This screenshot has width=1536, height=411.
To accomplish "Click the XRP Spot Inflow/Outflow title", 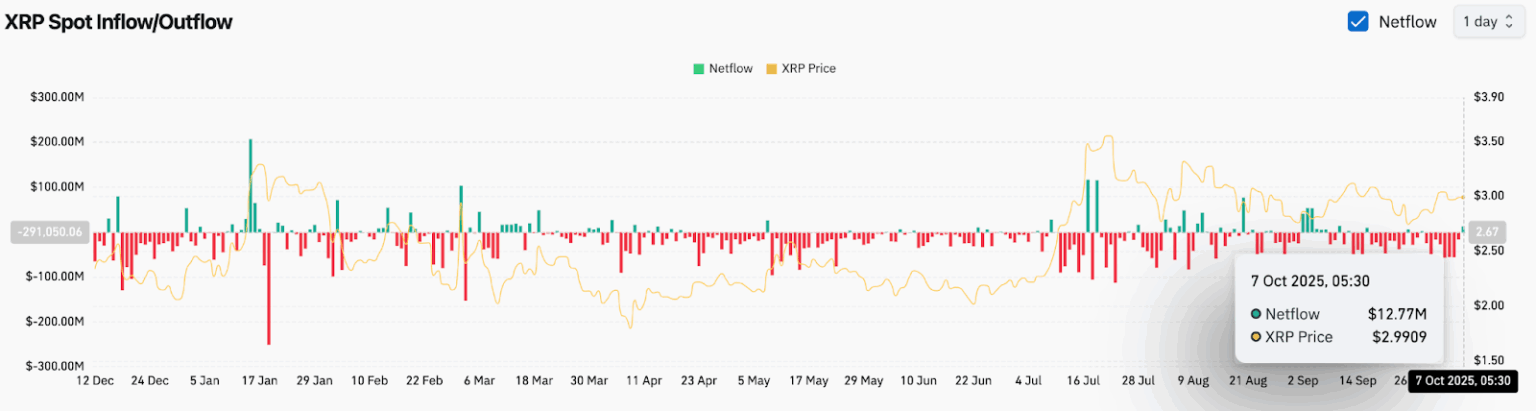I will 119,22.
